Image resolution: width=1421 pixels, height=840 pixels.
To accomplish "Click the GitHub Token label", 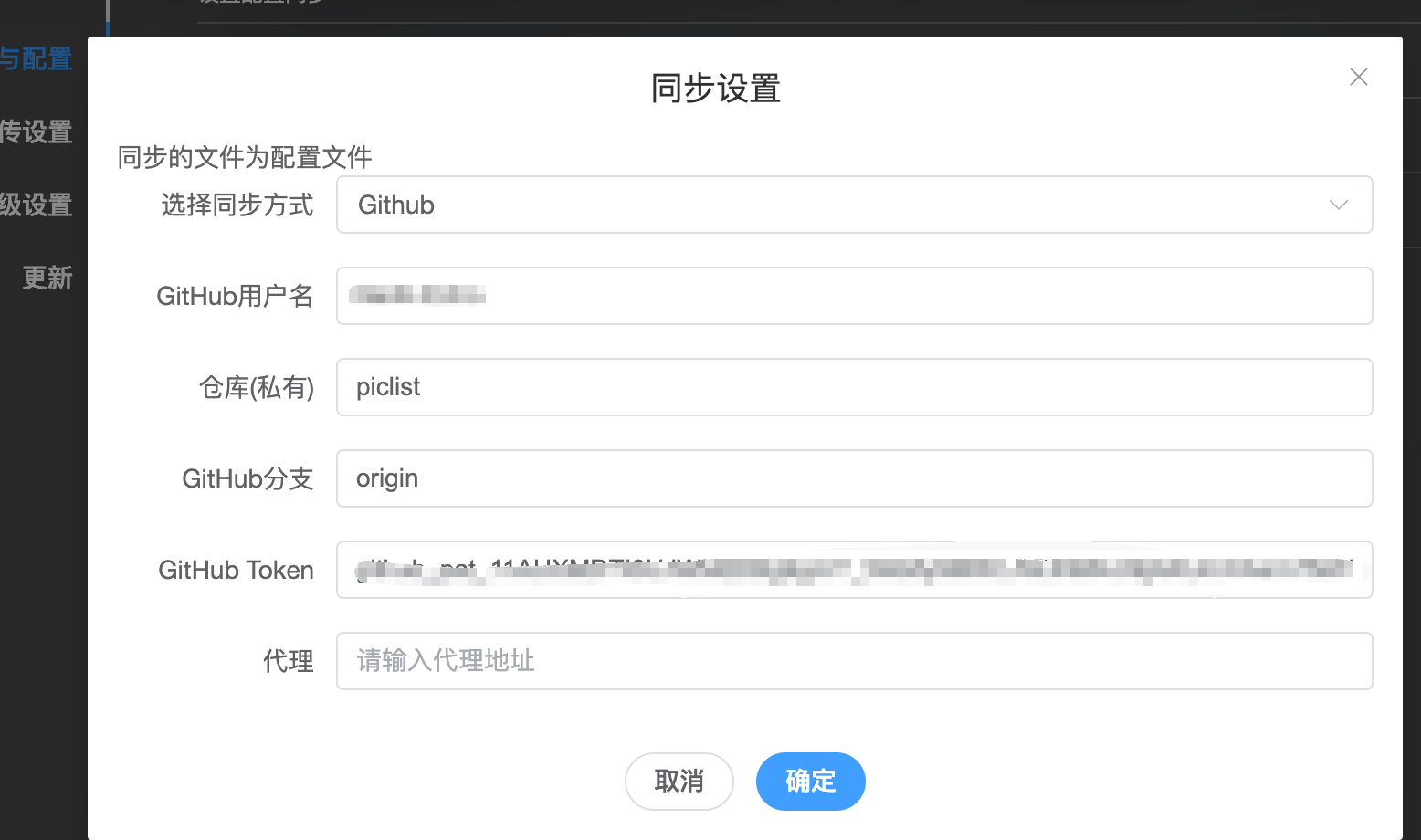I will [x=236, y=570].
